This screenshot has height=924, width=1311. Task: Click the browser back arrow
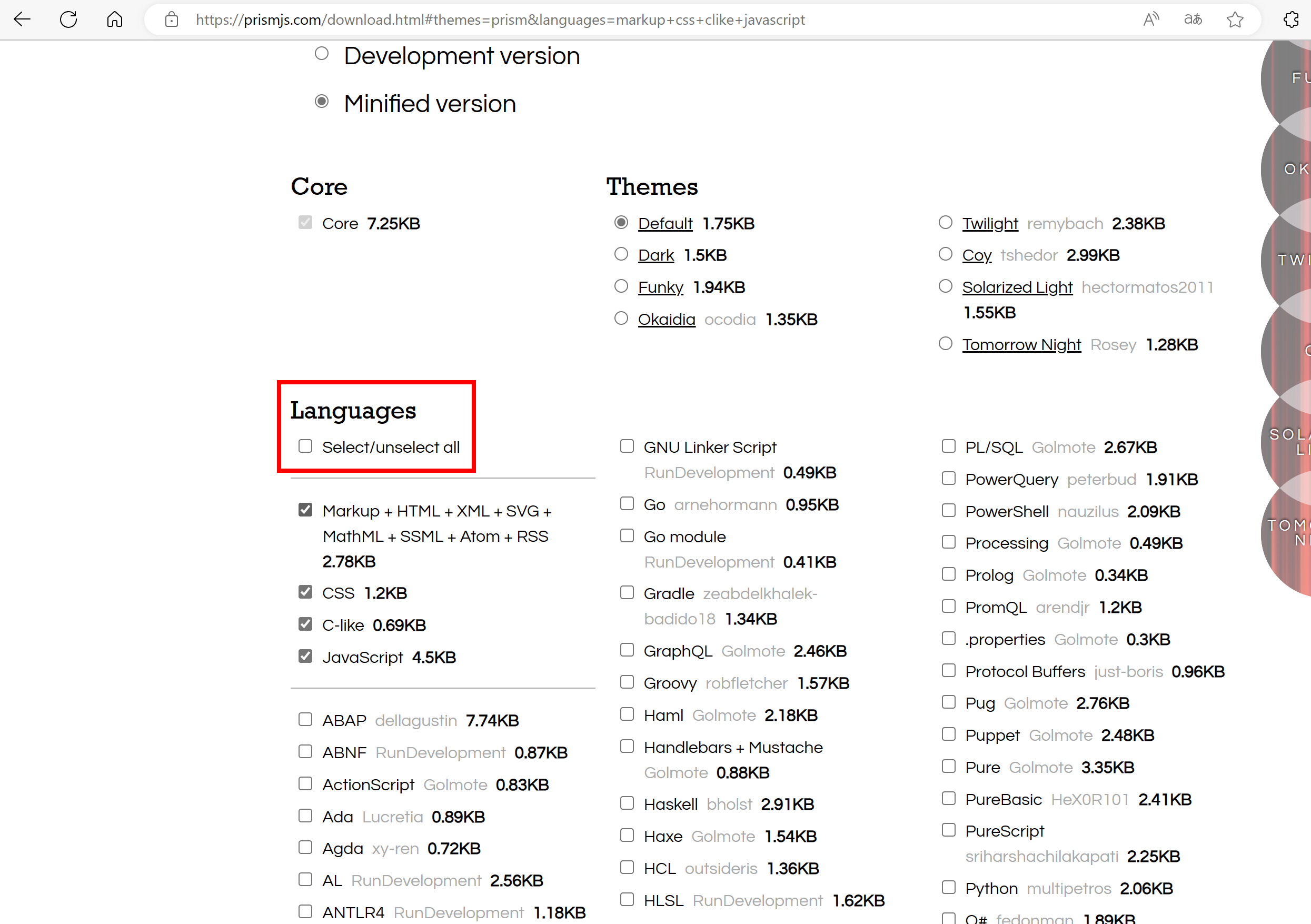[x=22, y=20]
